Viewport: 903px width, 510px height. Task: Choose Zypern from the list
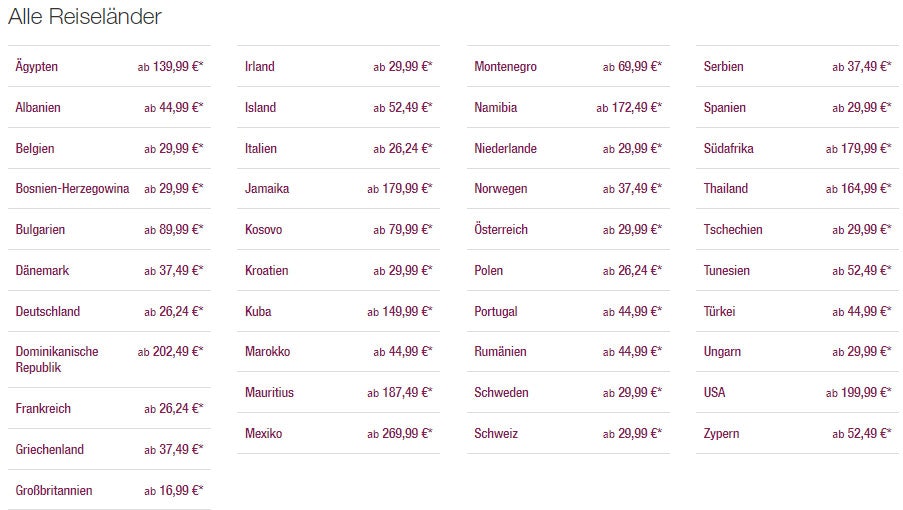tap(723, 434)
